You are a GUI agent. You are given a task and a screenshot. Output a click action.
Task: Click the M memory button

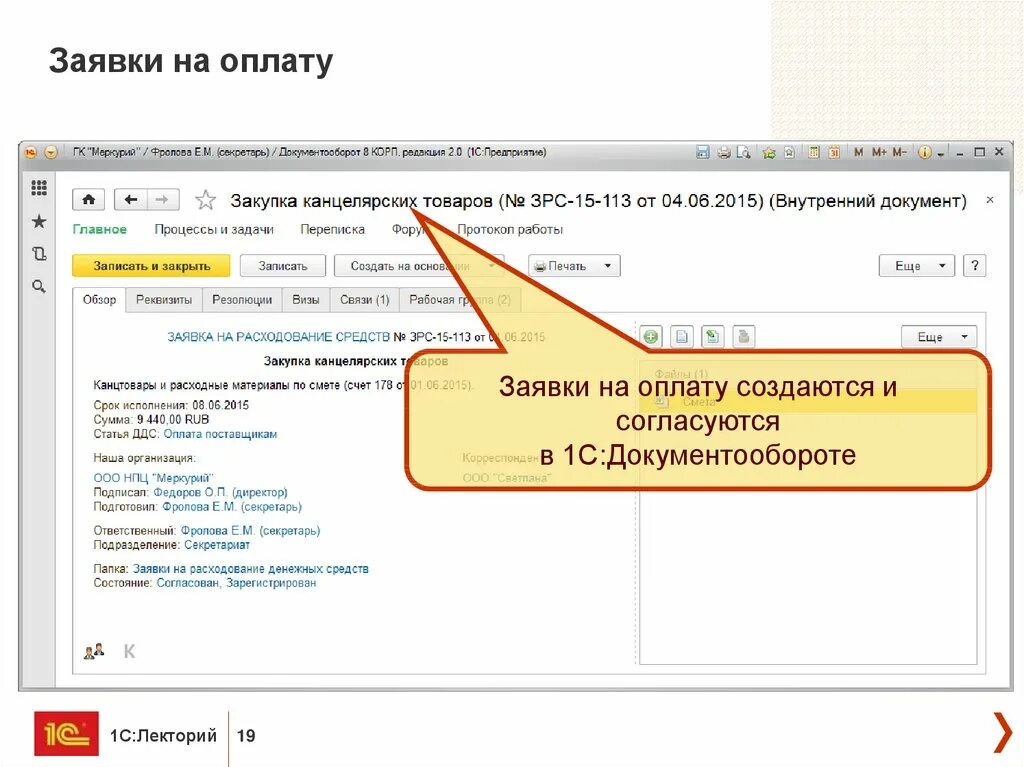pos(858,152)
